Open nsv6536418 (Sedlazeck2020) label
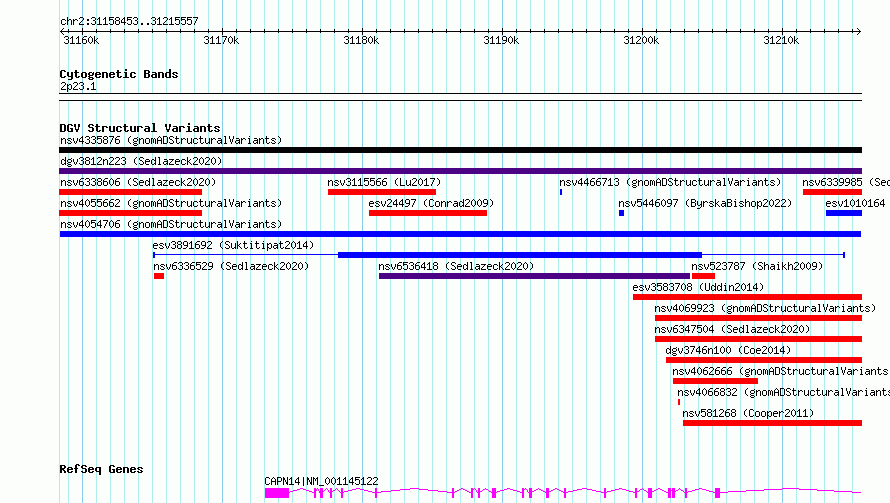This screenshot has width=890, height=503. 456,266
